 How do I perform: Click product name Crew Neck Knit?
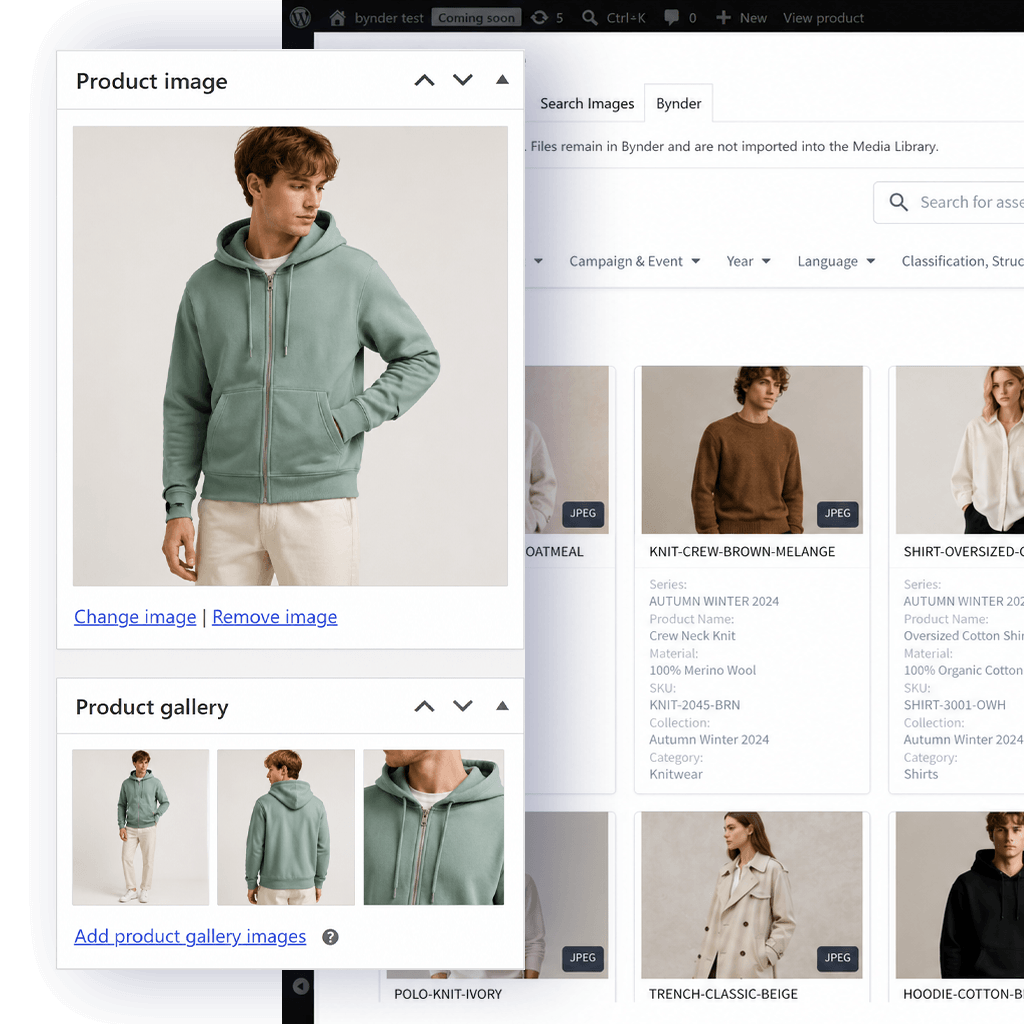coord(692,636)
